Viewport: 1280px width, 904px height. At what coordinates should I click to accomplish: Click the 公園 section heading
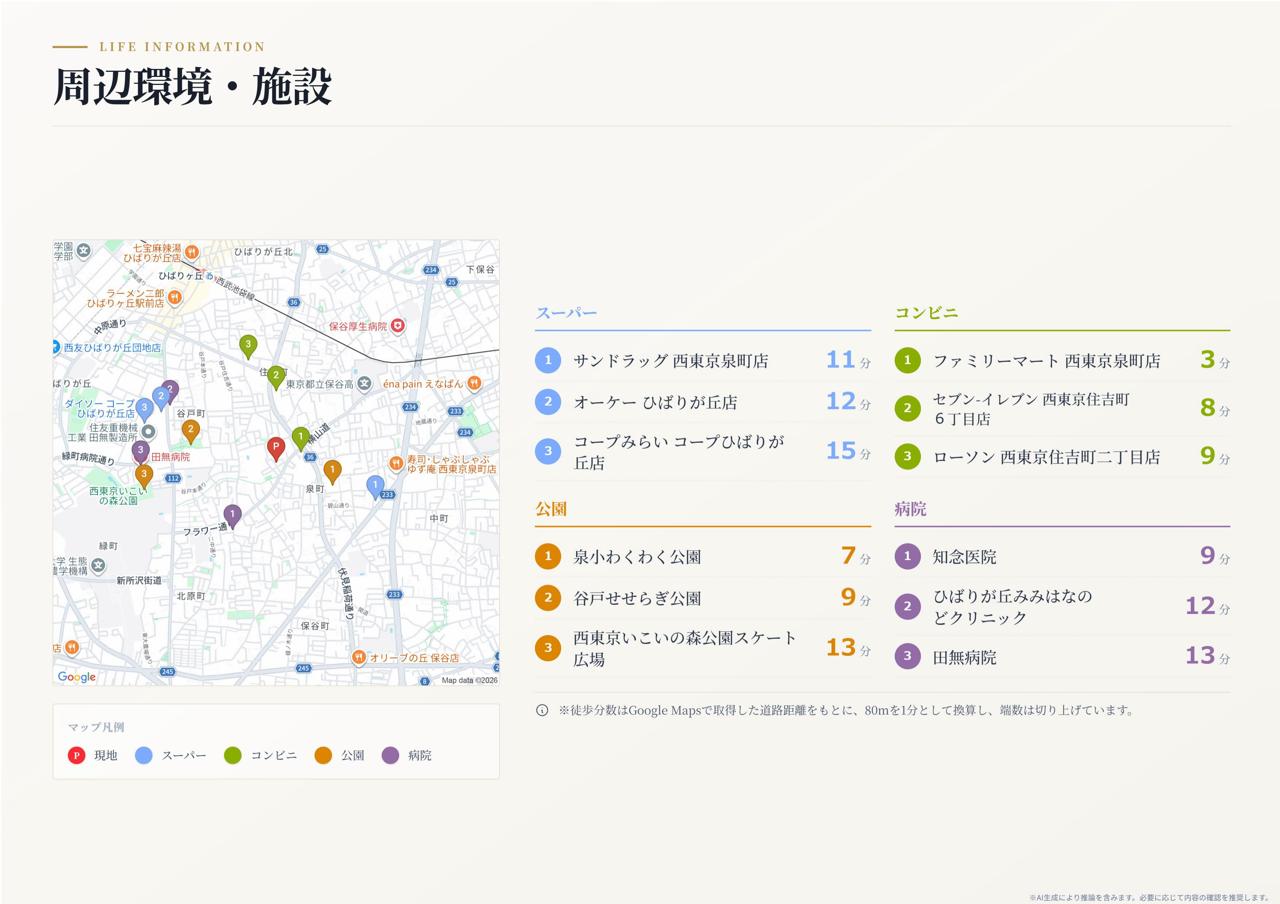click(551, 509)
